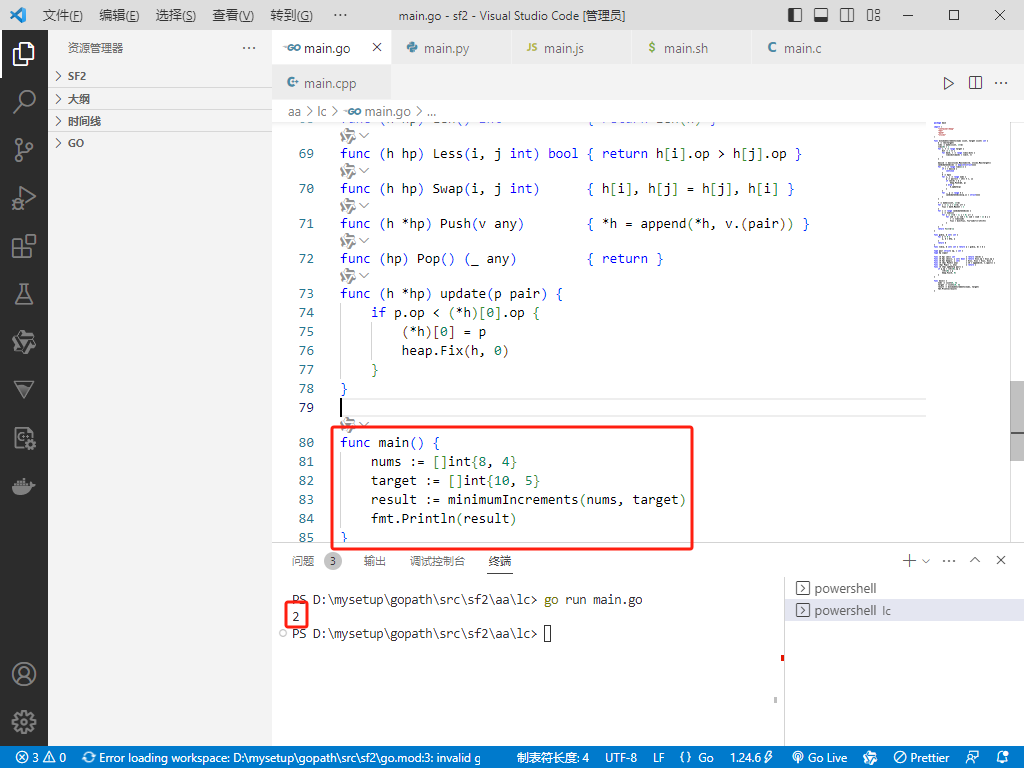Split the editor to the right
1024x768 pixels.
coord(975,83)
